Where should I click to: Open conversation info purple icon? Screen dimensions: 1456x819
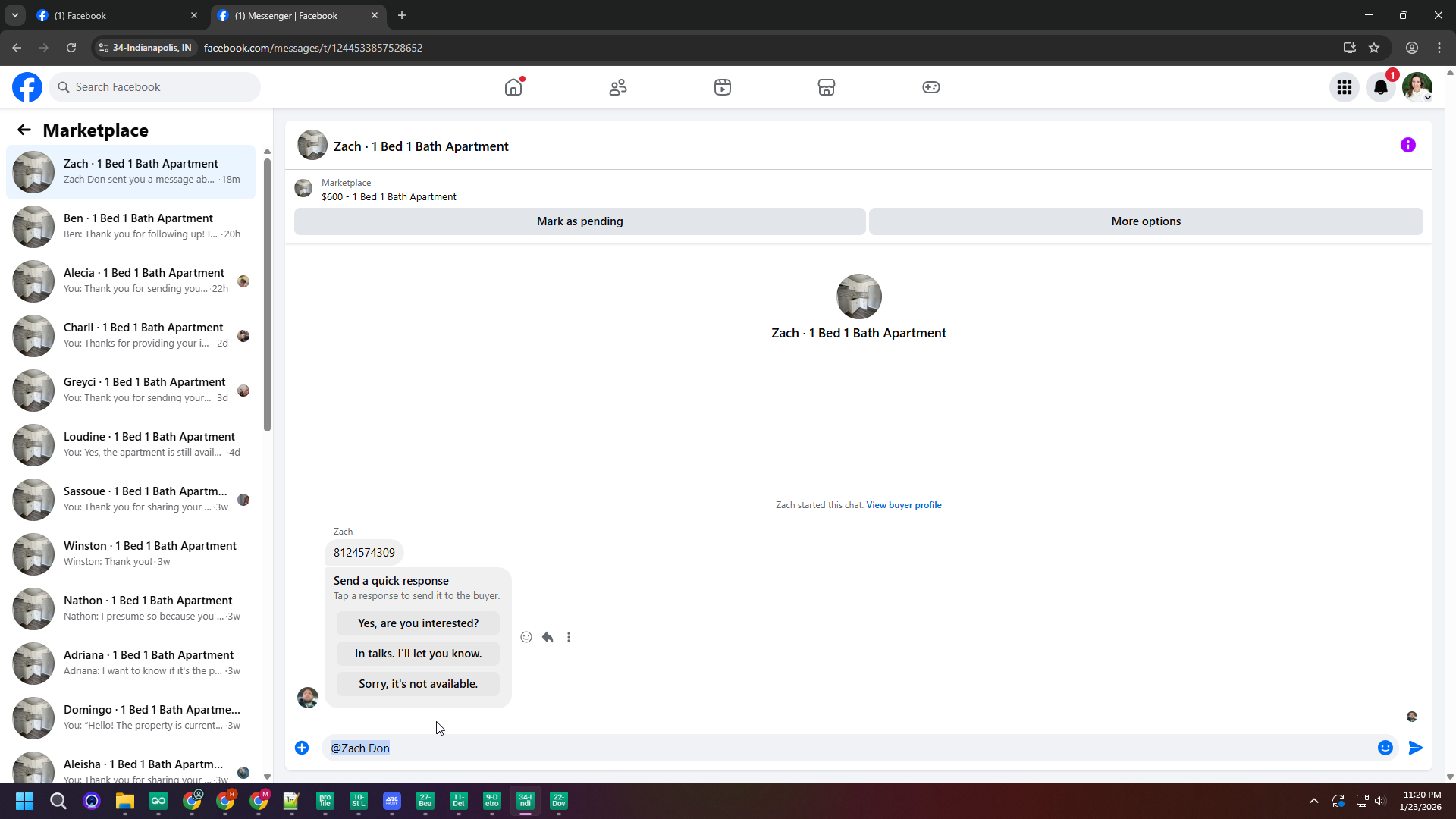pos(1407,146)
